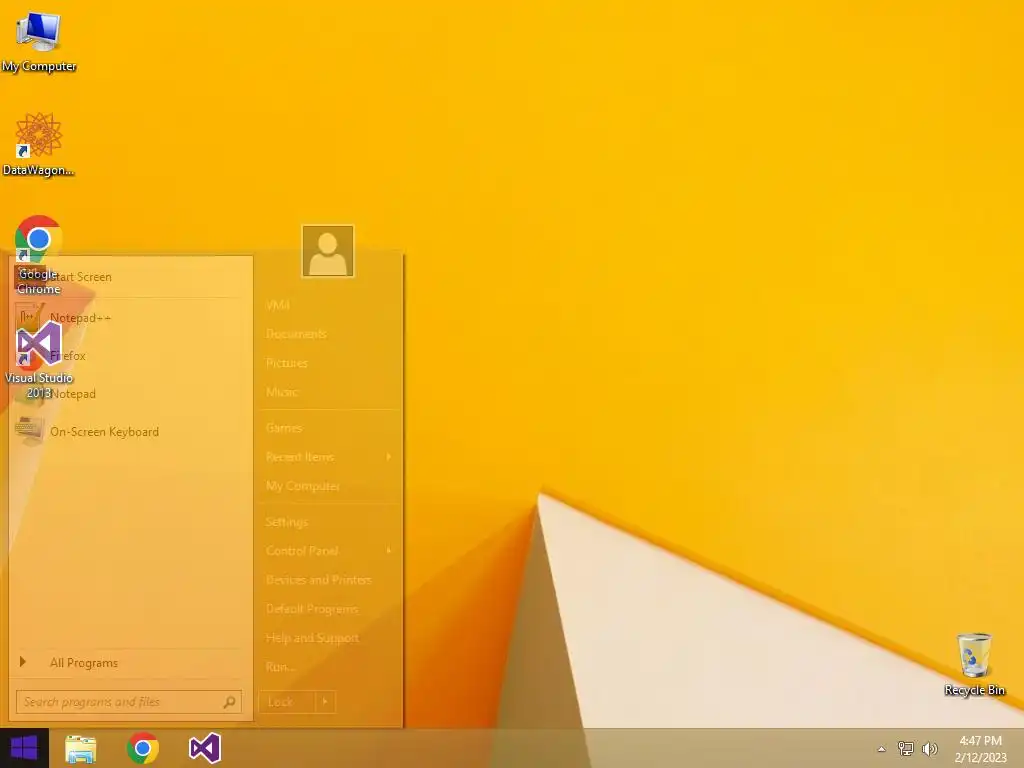
Task: Open Default Programs
Action: pos(329,609)
